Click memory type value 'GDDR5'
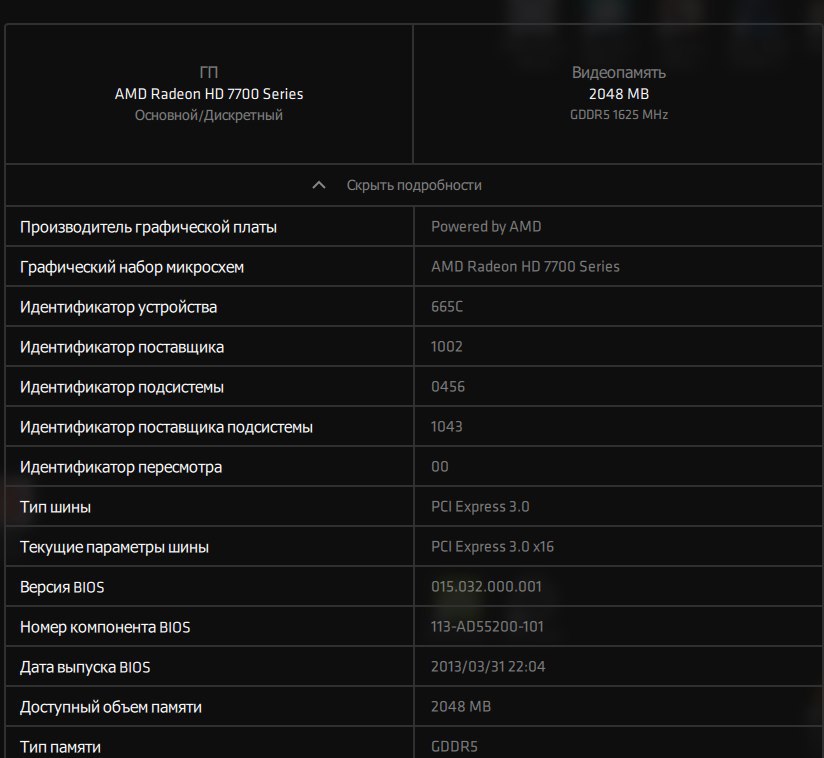 (455, 746)
